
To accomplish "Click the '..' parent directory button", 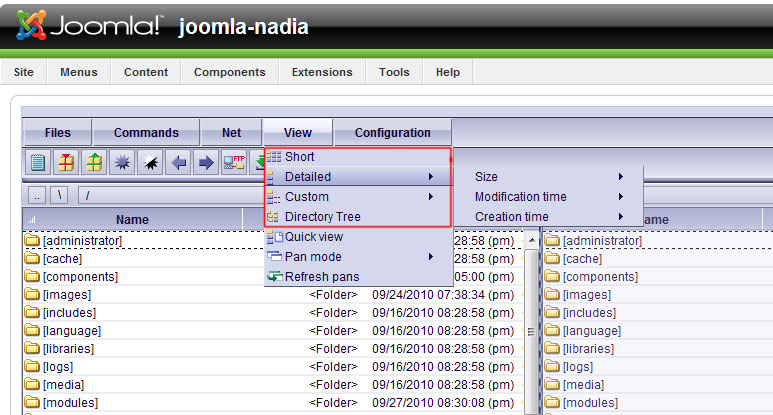I will coord(37,196).
